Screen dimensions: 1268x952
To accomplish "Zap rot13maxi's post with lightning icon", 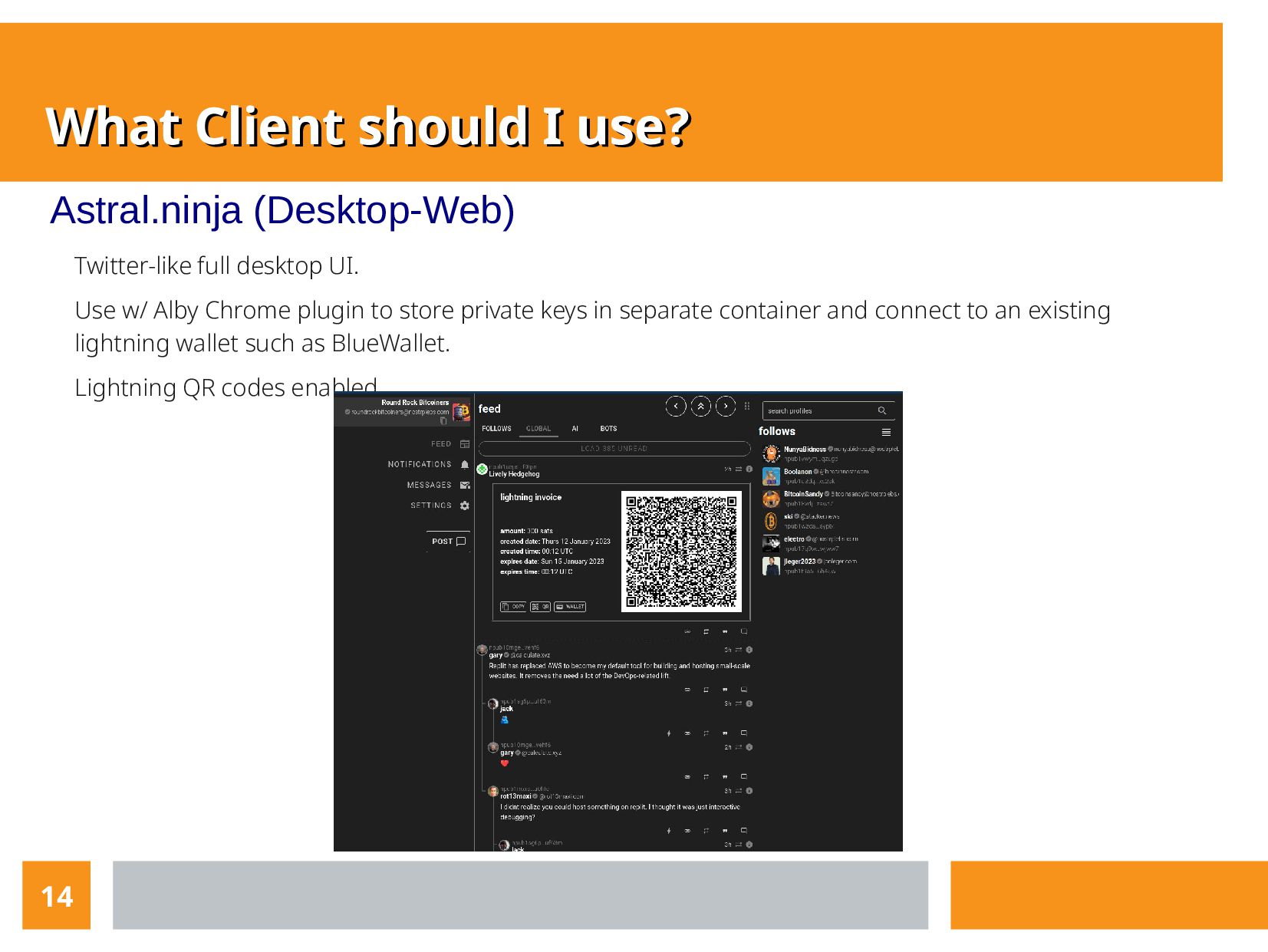I will (669, 831).
